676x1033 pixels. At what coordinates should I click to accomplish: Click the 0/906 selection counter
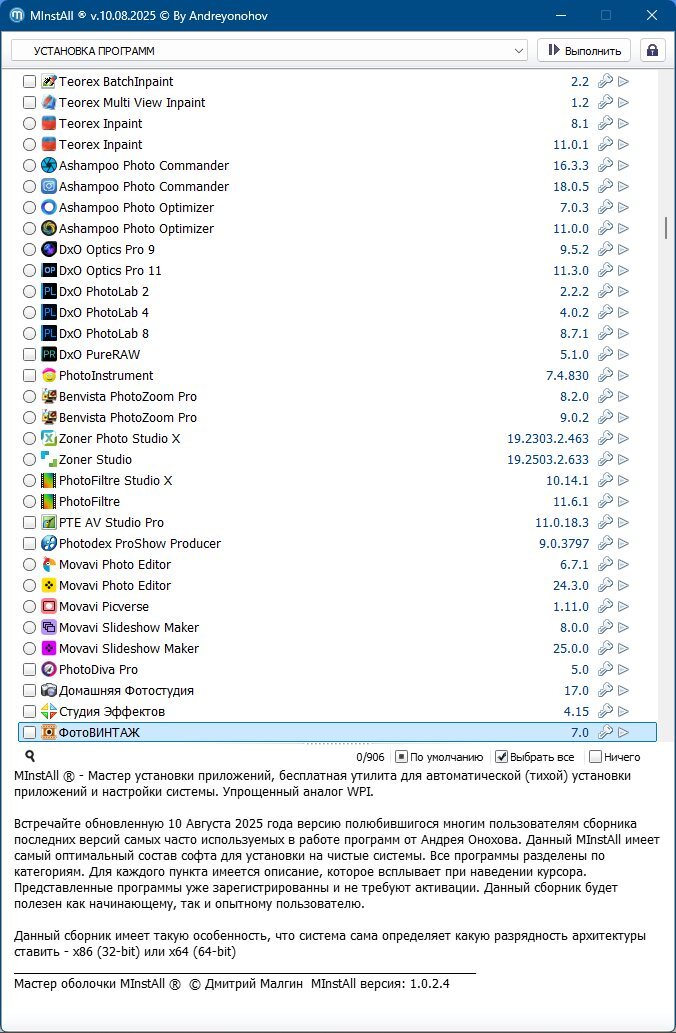(370, 758)
